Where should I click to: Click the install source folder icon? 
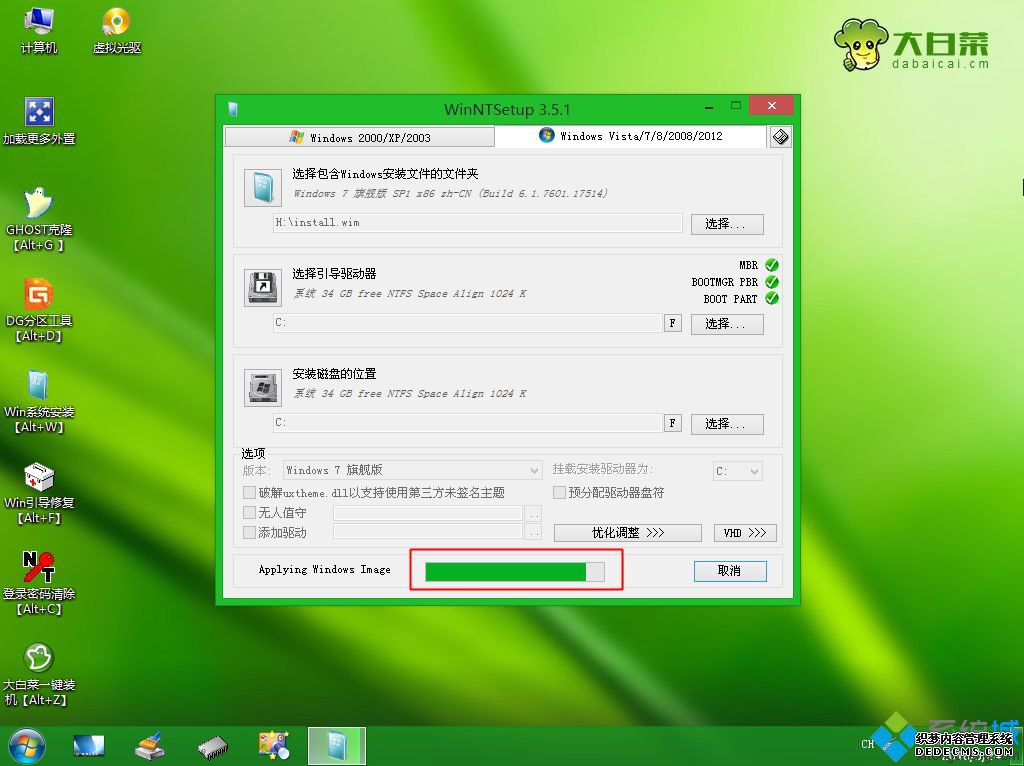263,188
